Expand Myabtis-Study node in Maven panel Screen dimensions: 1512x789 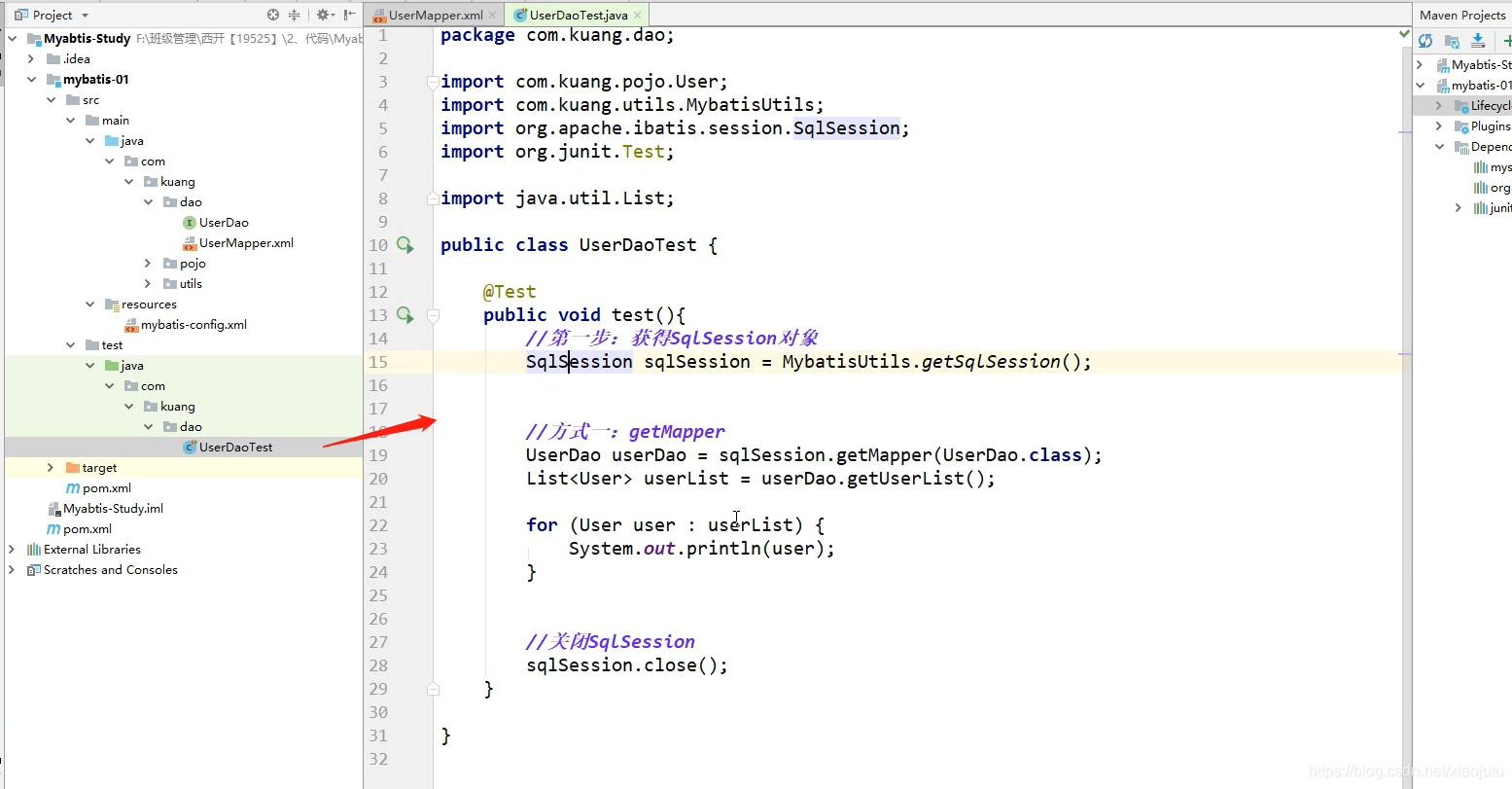(x=1420, y=65)
